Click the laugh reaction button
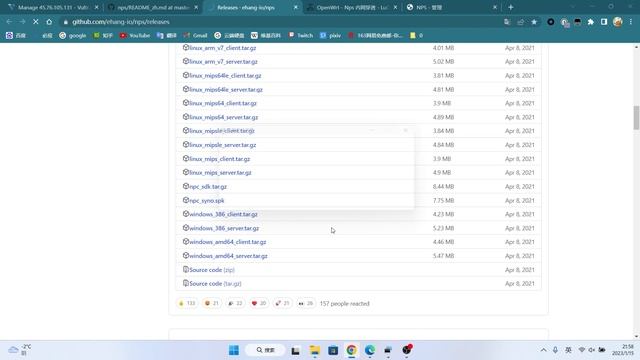 (x=211, y=303)
